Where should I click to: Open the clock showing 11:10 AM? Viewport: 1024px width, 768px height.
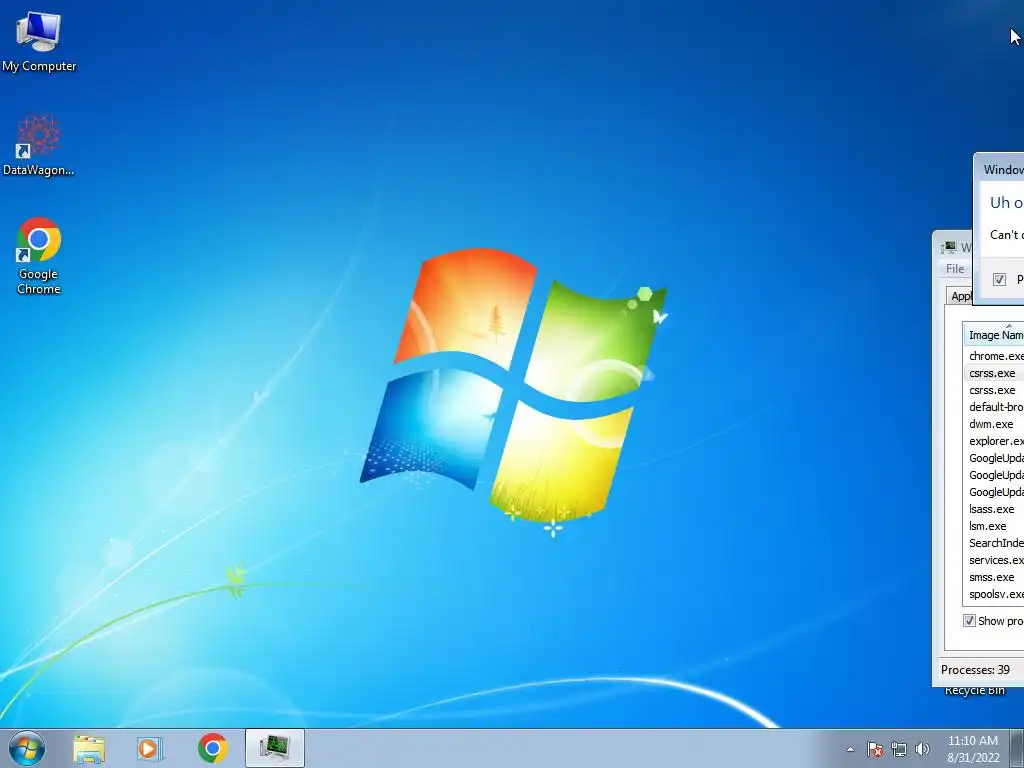(x=973, y=749)
